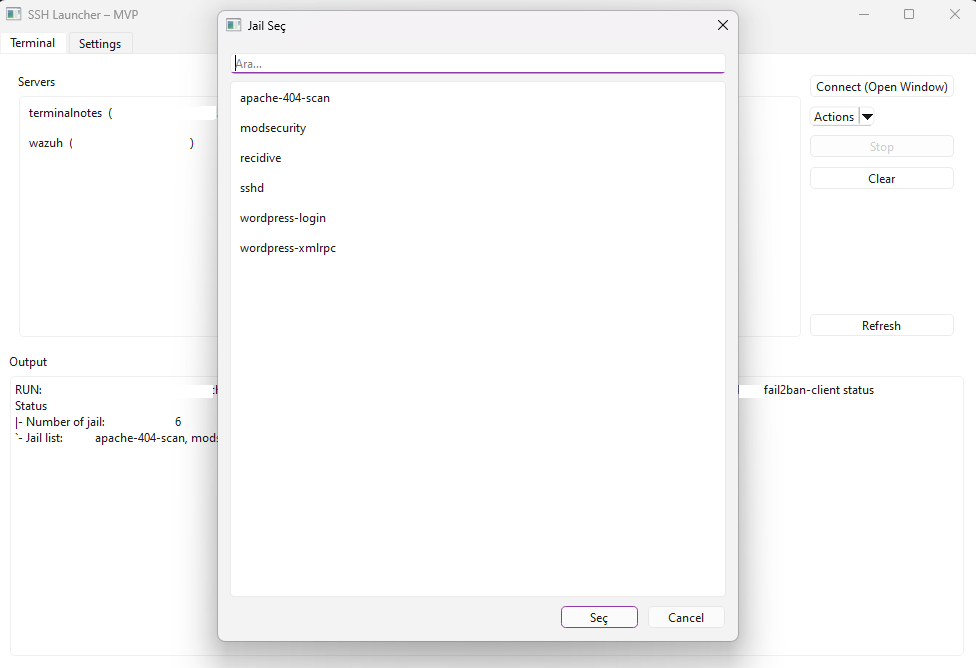
Task: Click the Ara... search field
Action: click(478, 63)
